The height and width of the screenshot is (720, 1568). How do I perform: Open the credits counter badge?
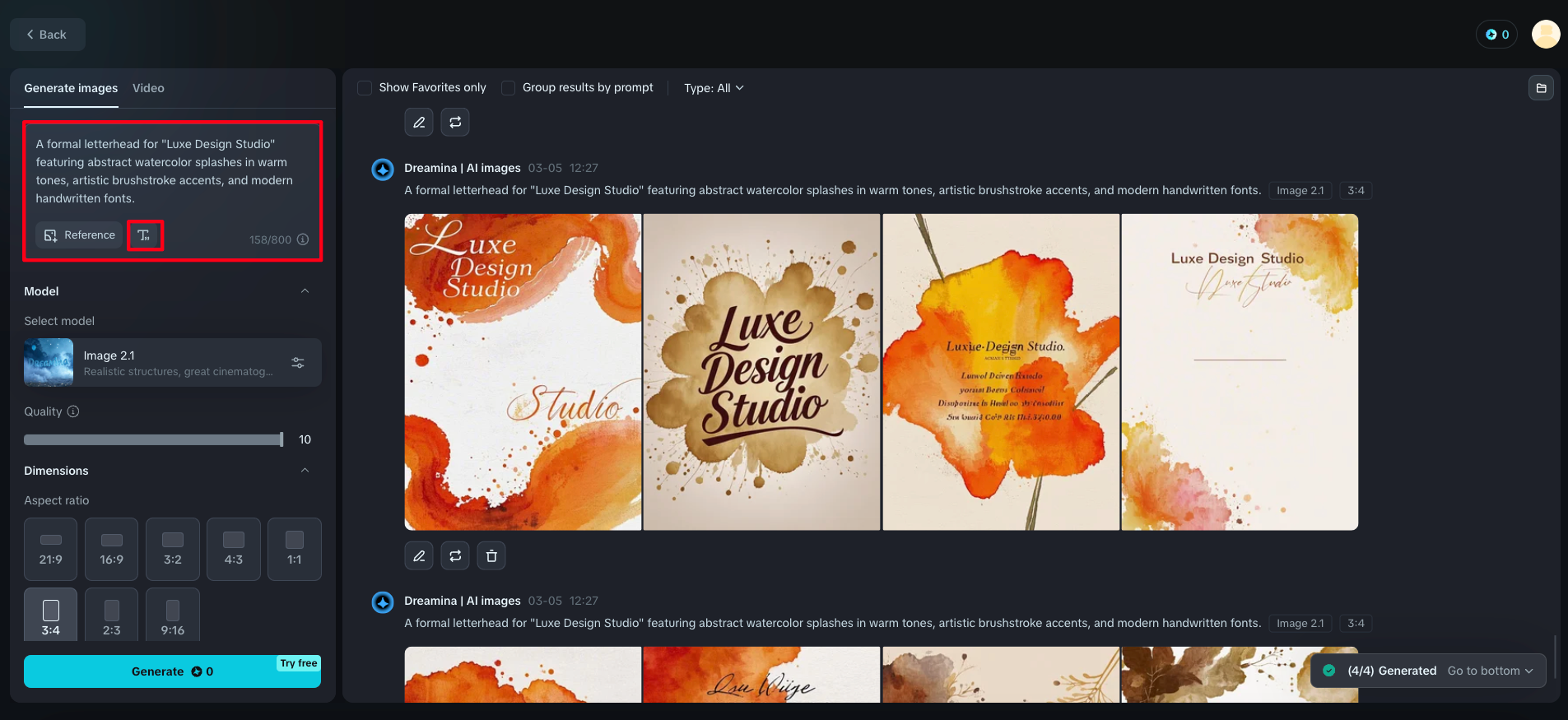(x=1496, y=35)
